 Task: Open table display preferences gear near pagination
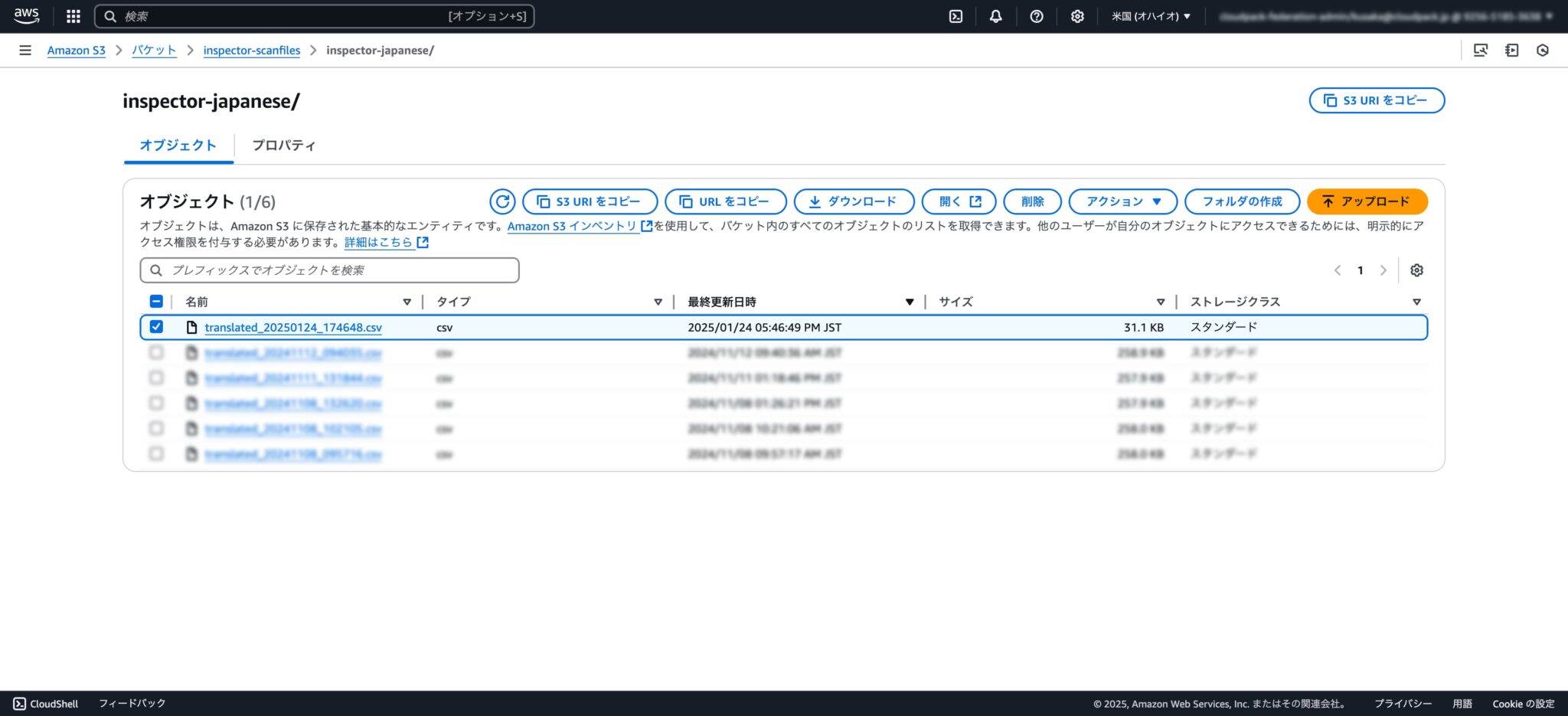(x=1417, y=270)
